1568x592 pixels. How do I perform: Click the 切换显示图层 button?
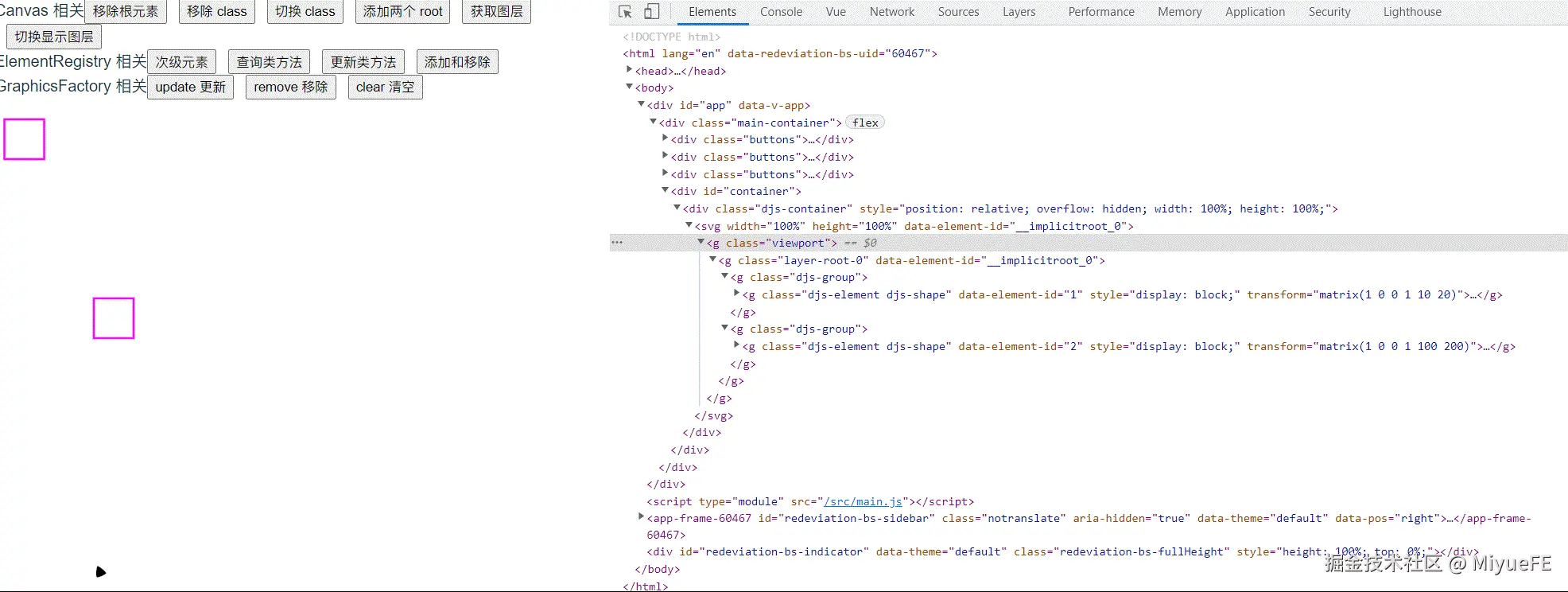pos(54,37)
